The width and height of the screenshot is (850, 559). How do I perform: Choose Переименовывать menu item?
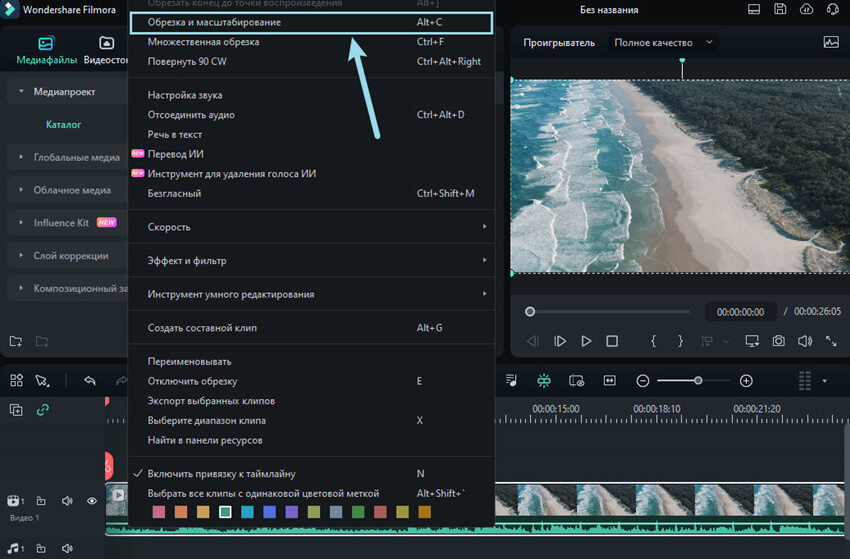[311, 361]
